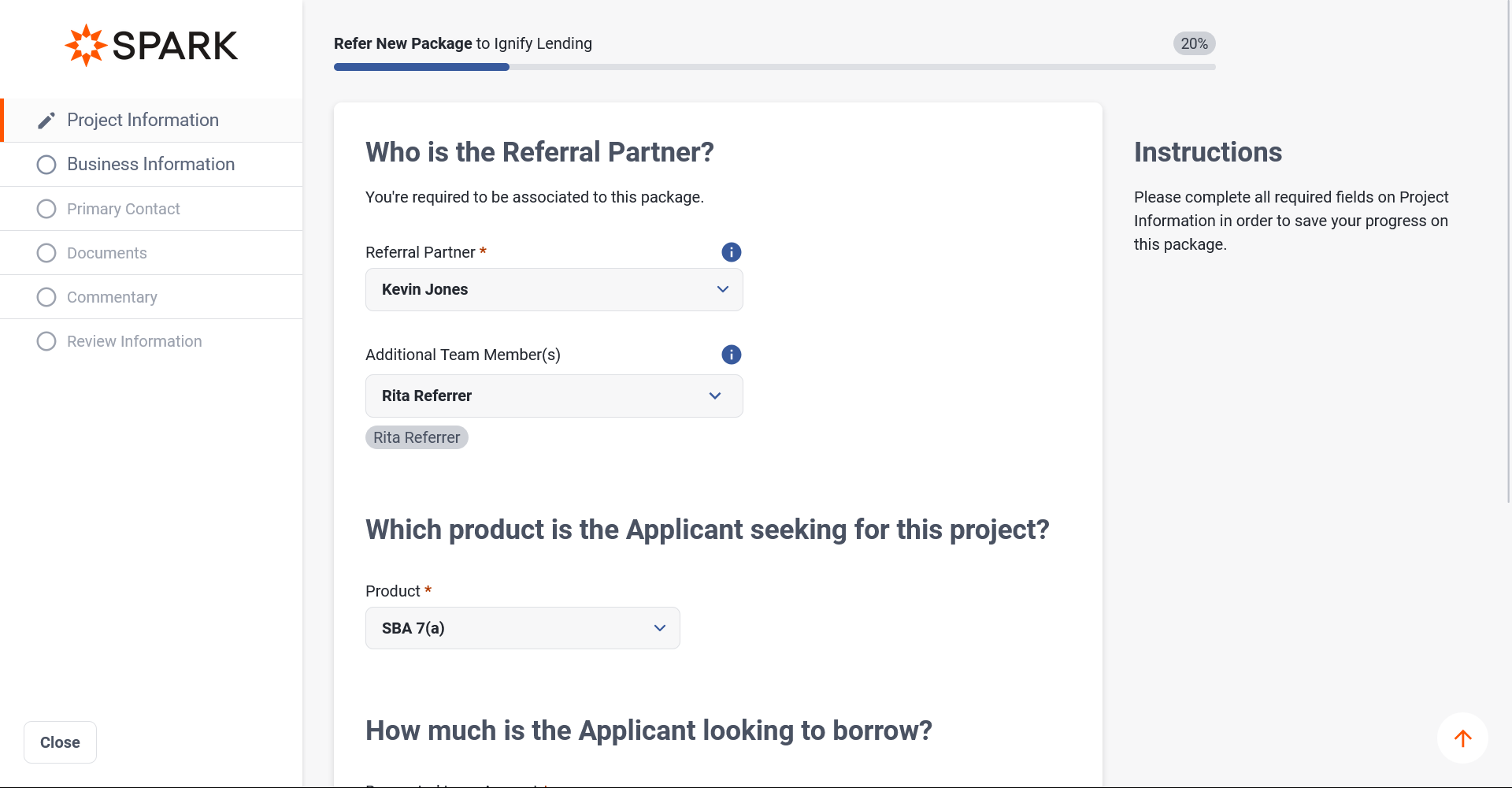Open the Product dropdown showing SBA 7(a)

pyautogui.click(x=522, y=628)
